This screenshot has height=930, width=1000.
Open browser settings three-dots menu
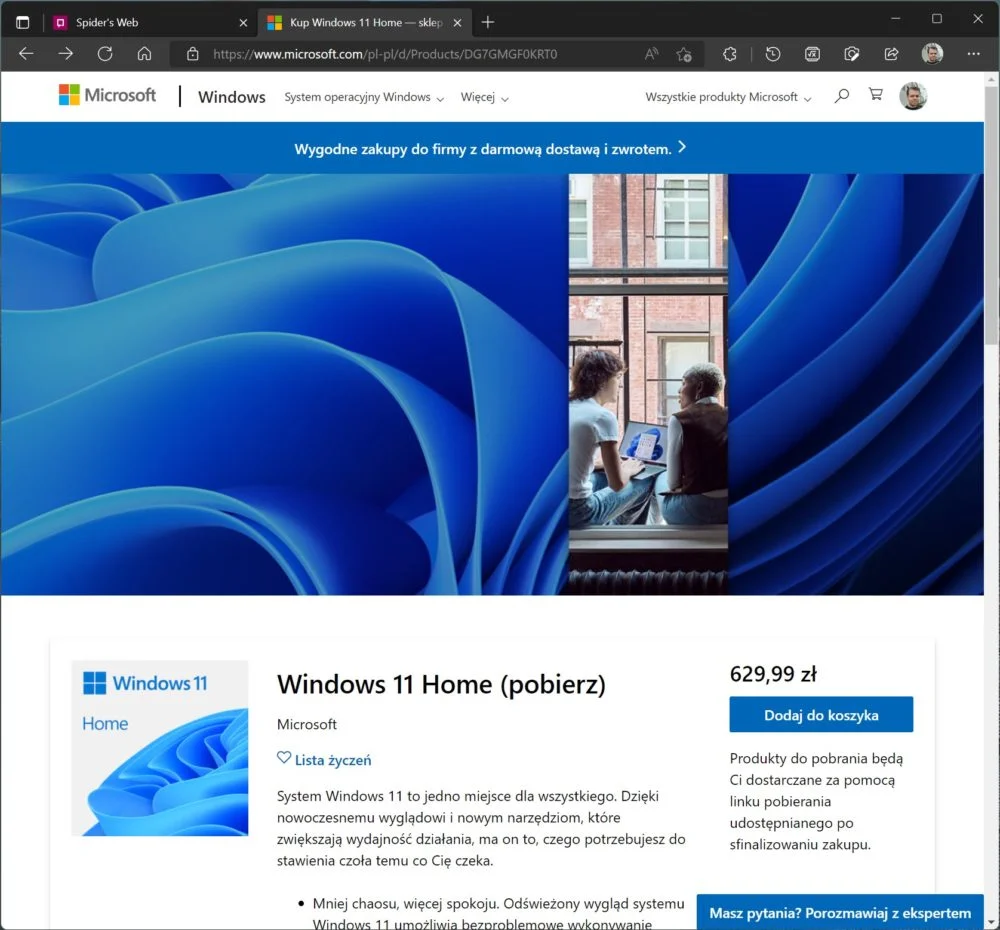tap(973, 54)
